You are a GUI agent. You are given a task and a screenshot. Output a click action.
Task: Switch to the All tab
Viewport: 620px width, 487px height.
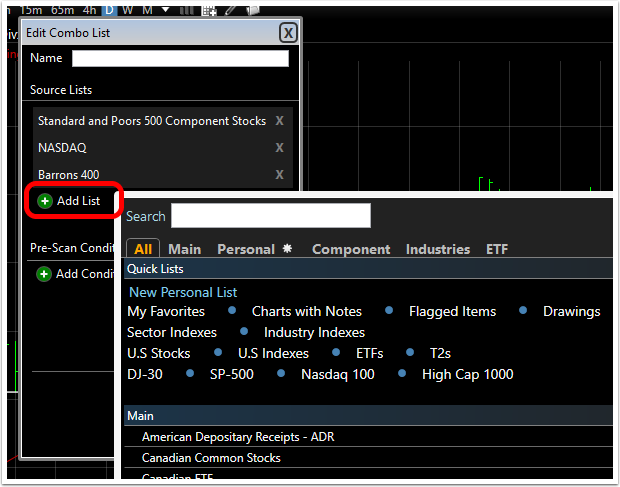[143, 249]
